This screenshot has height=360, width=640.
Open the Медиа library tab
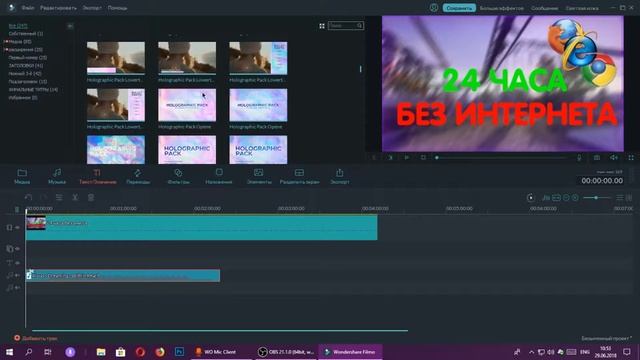tap(22, 176)
